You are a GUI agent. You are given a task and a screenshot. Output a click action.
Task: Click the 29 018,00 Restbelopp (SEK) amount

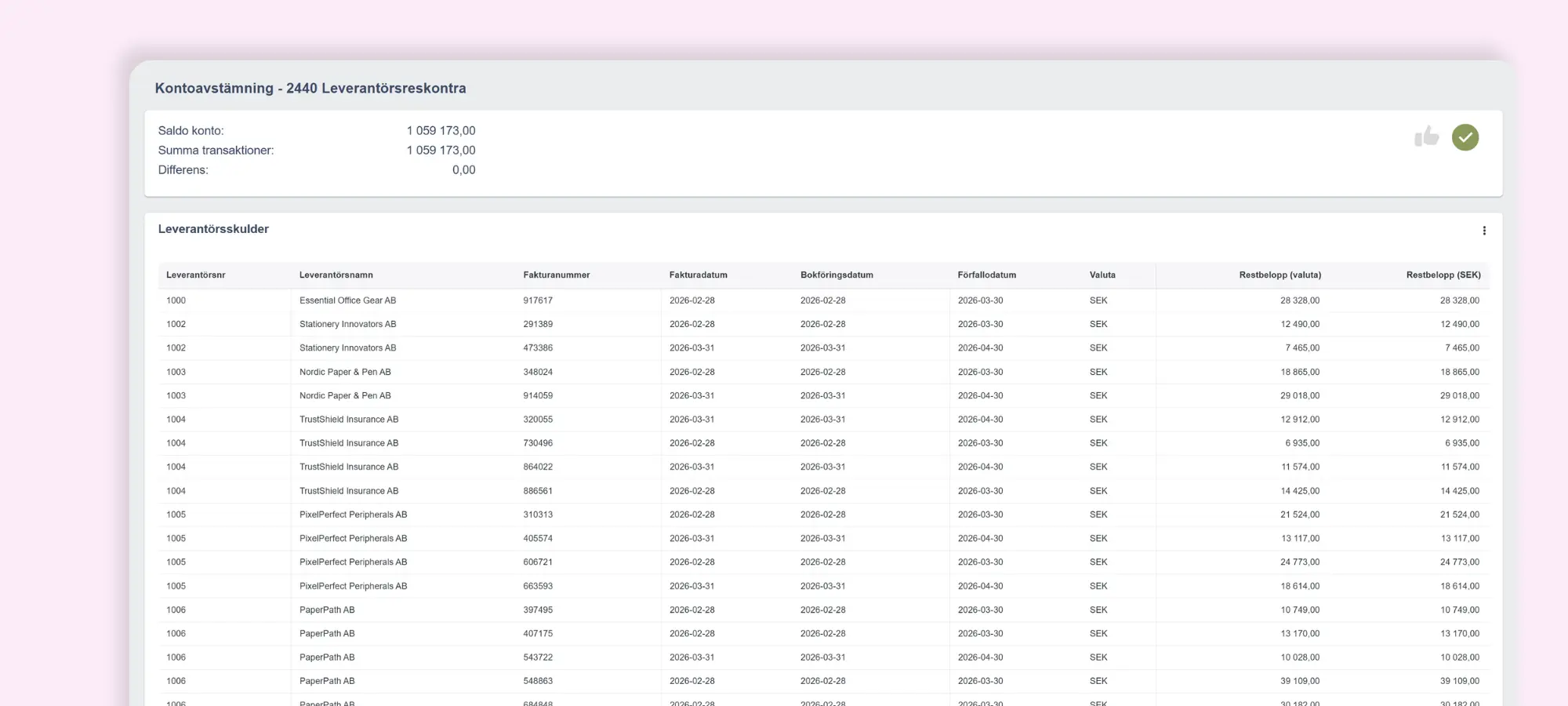[x=1460, y=395]
